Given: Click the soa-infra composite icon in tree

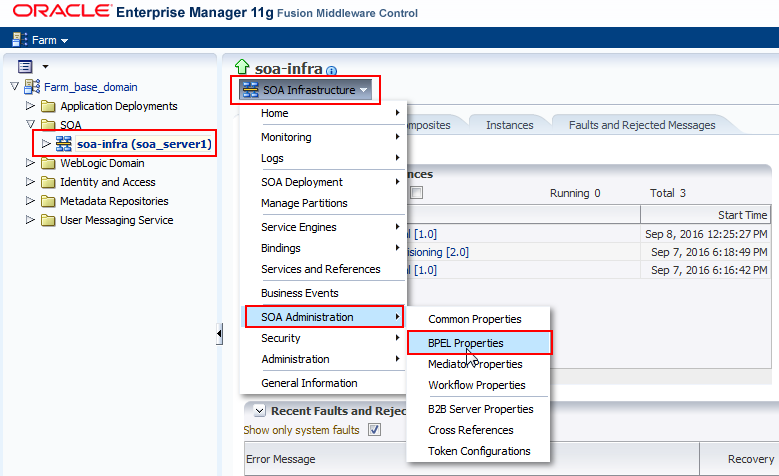Looking at the screenshot, I should pos(64,144).
